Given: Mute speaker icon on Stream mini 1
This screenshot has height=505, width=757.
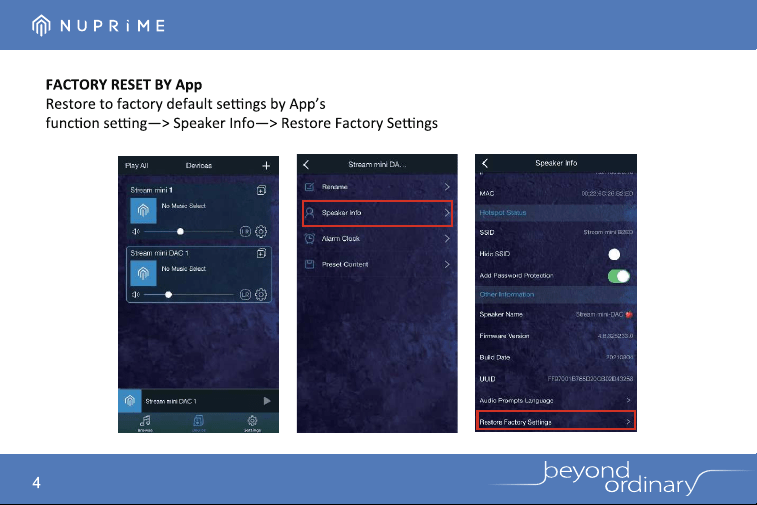Looking at the screenshot, I should pos(136,232).
